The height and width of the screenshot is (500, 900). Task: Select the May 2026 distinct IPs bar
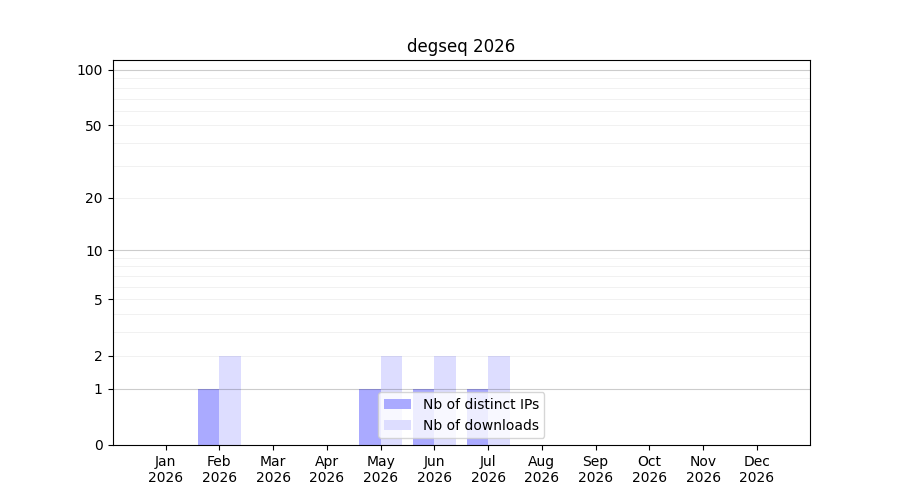370,417
